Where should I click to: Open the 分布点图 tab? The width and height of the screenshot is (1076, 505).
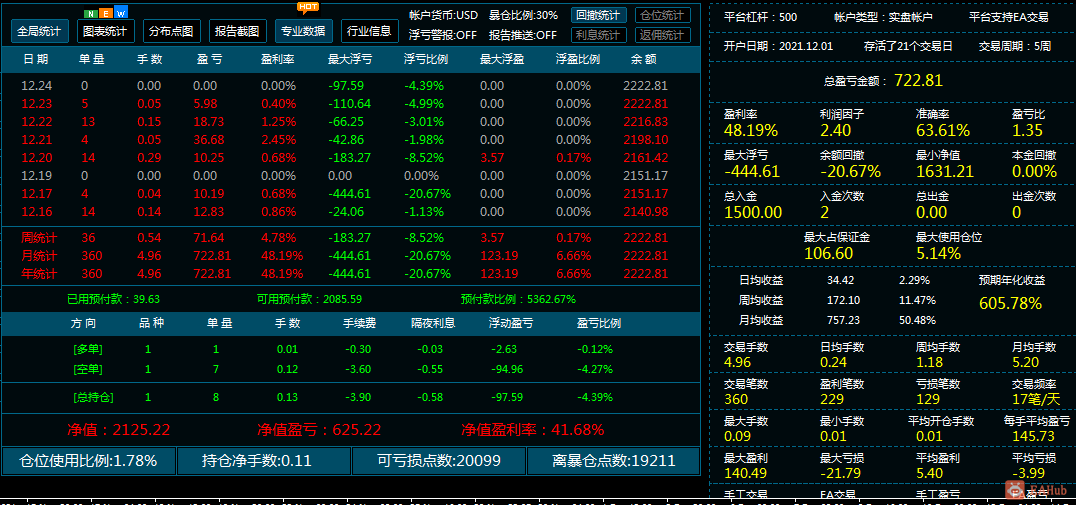coord(172,31)
